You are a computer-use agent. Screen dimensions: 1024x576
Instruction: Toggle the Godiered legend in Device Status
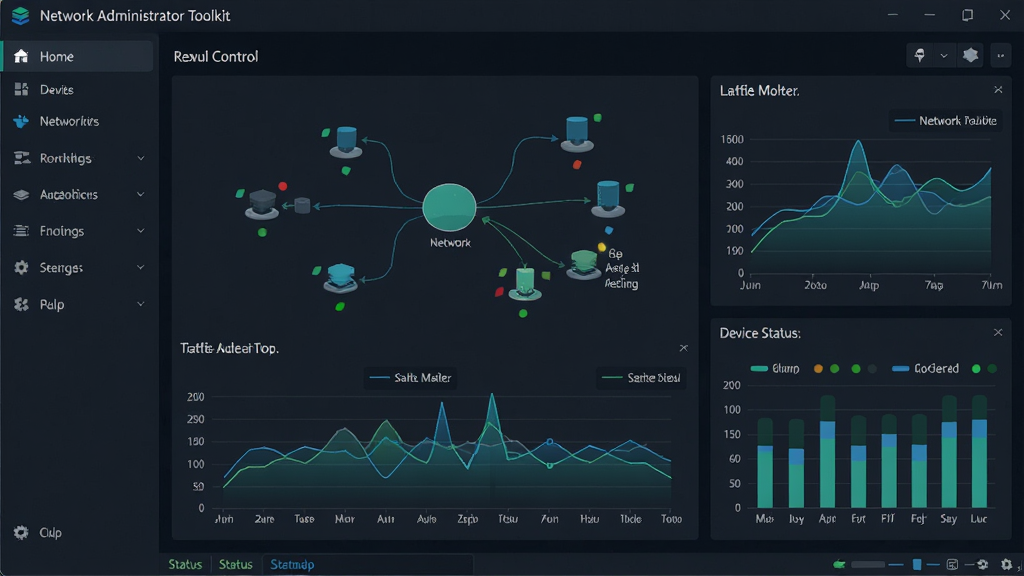coord(925,368)
